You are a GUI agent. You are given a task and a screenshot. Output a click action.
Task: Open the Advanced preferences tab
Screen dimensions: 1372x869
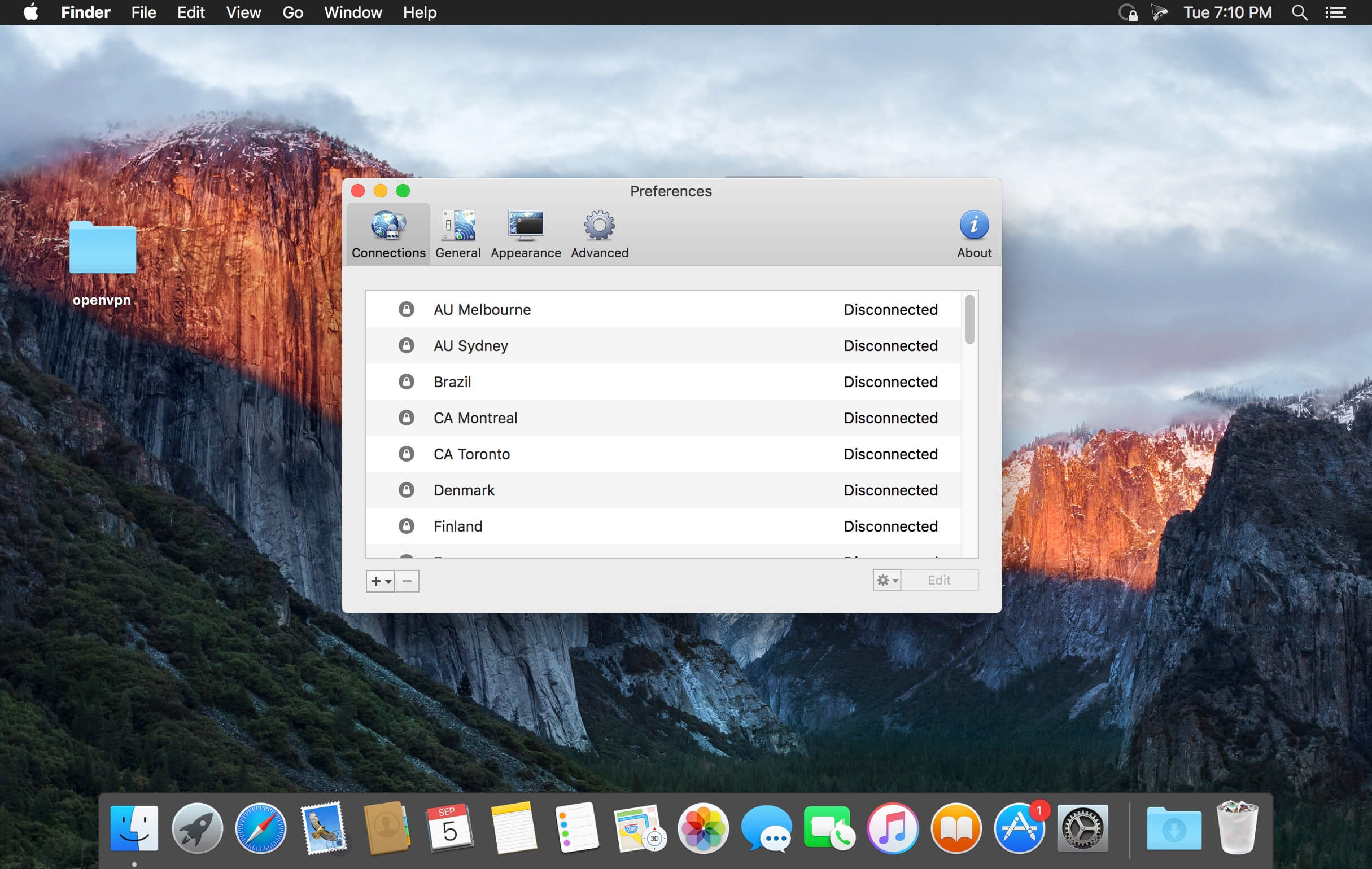[599, 234]
